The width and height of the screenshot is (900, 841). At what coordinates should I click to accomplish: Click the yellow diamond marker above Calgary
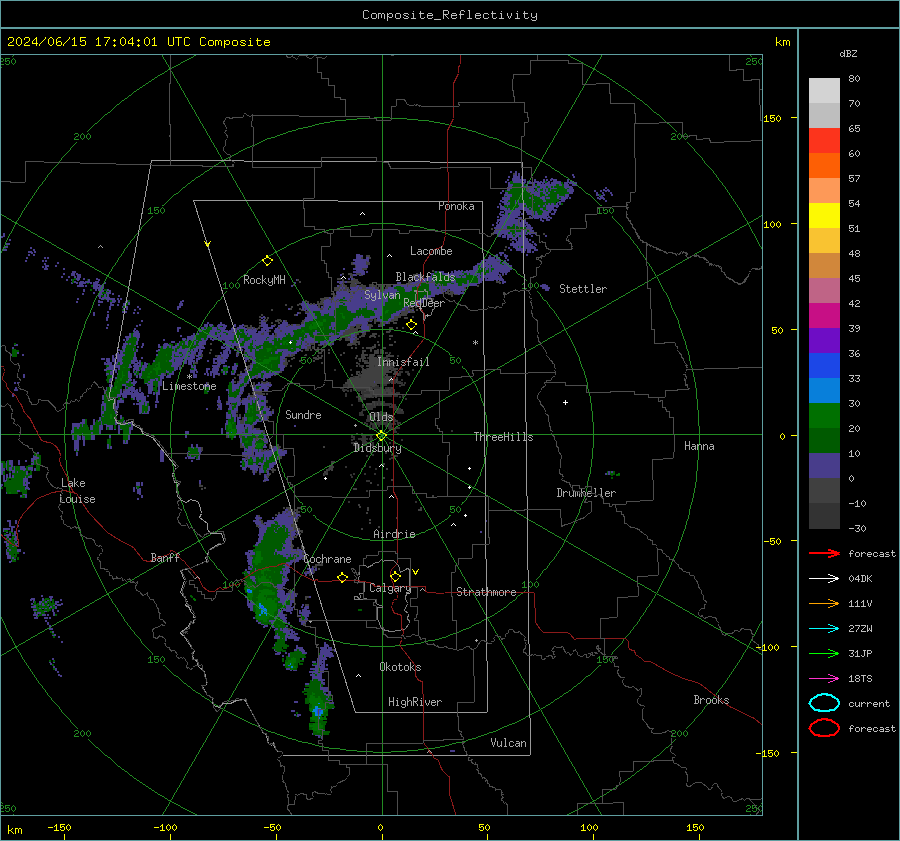coord(395,576)
